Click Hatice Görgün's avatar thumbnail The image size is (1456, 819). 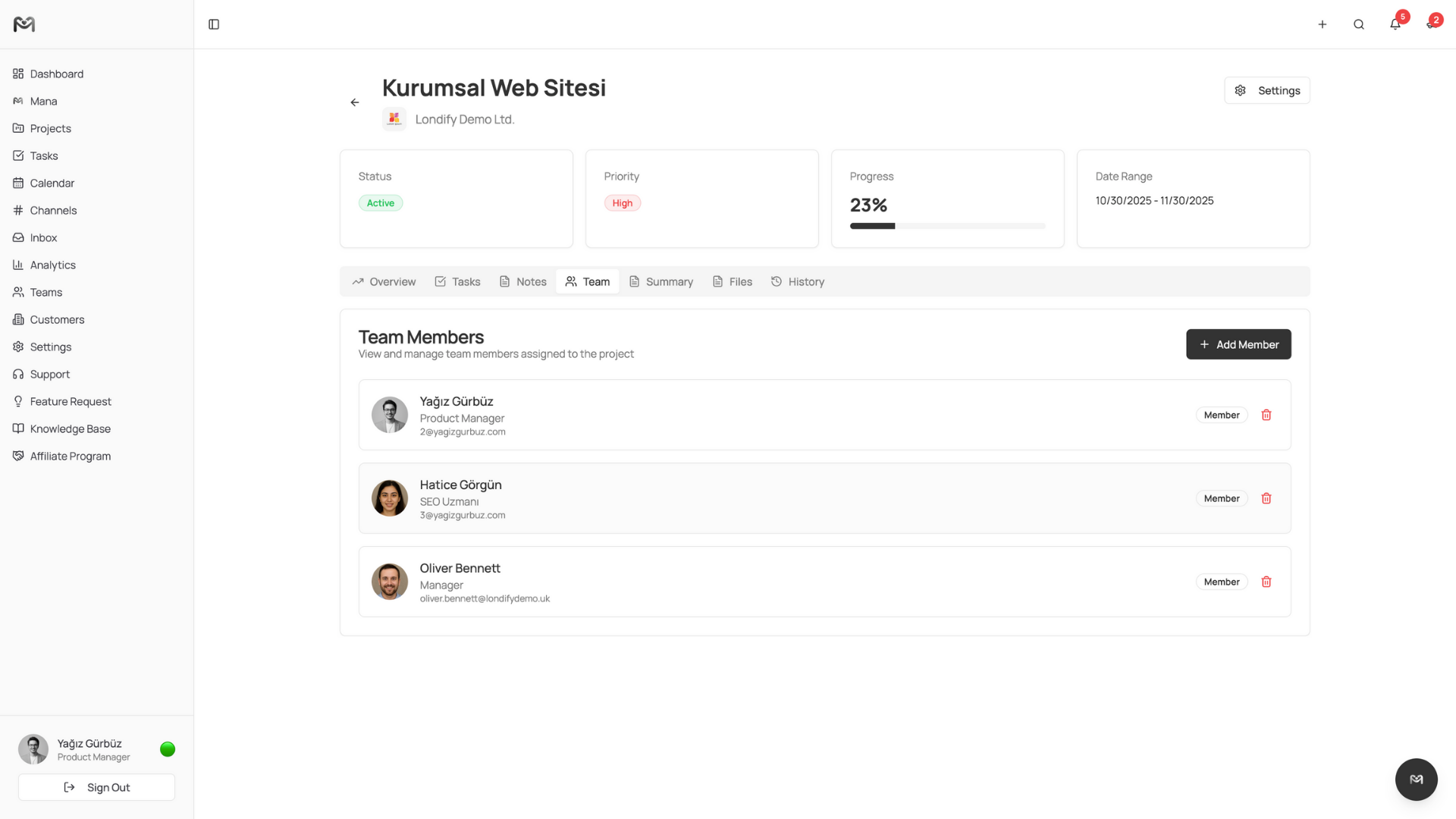click(x=390, y=498)
